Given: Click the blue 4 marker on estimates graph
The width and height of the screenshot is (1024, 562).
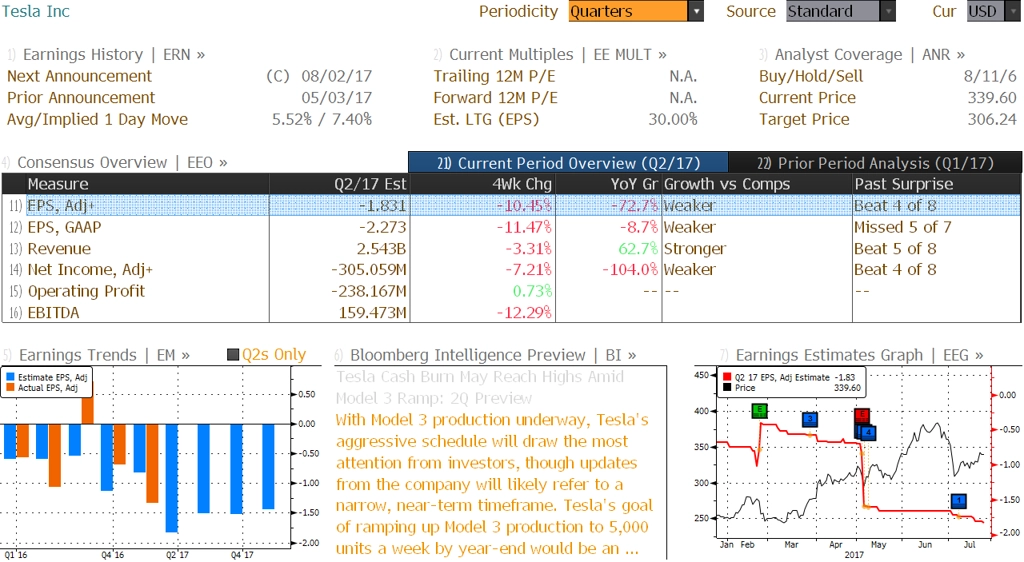Looking at the screenshot, I should [x=868, y=432].
